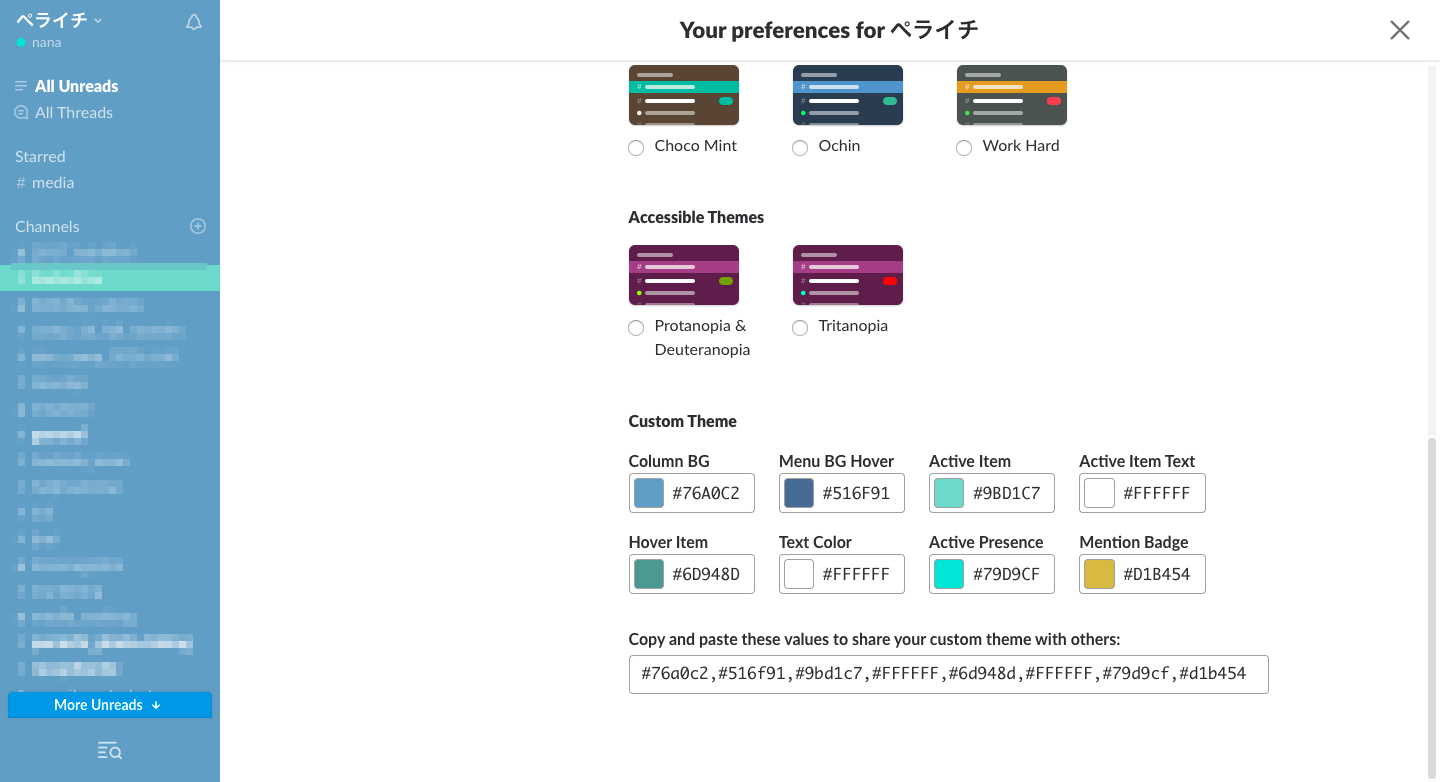Click the Work Hard theme preview thumbnail
Image resolution: width=1440 pixels, height=782 pixels.
coord(1011,95)
